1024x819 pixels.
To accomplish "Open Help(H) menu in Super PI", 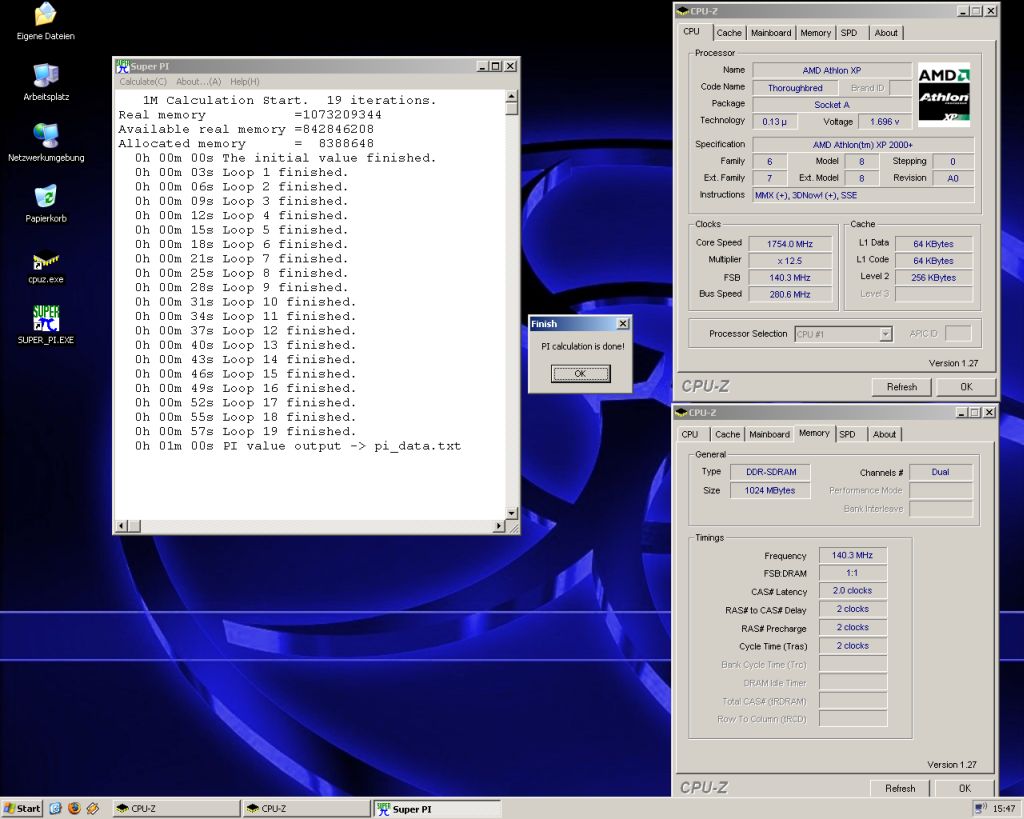I will pos(244,82).
